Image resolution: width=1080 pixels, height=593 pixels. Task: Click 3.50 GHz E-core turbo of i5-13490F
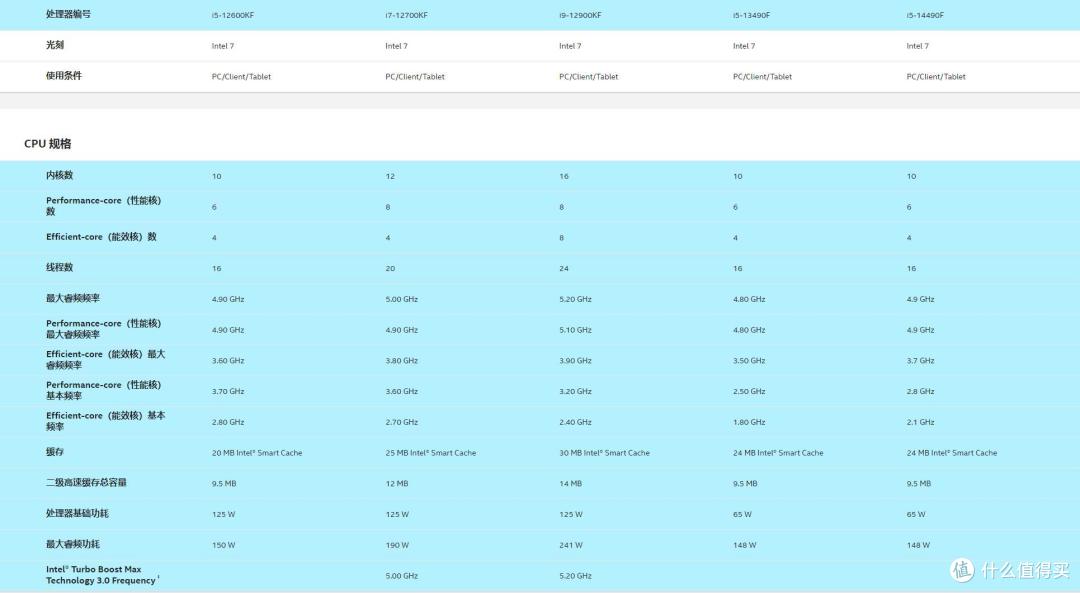point(749,361)
